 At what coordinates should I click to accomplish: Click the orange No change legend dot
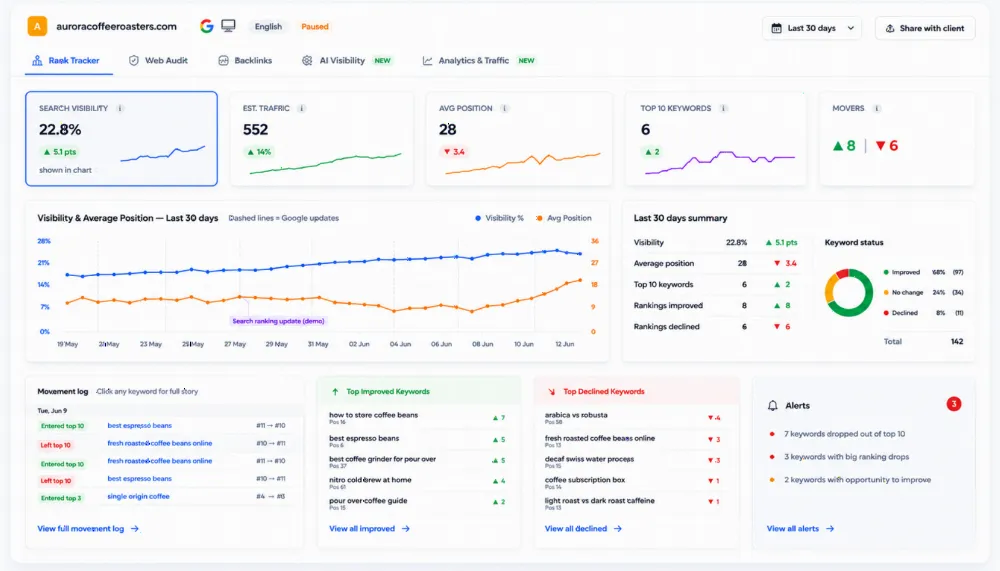(886, 293)
